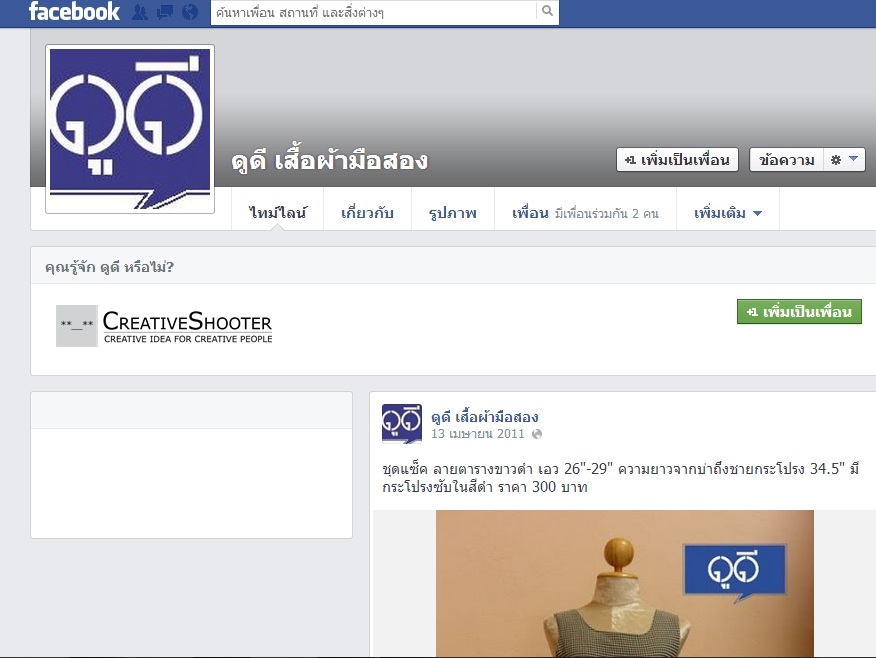876x658 pixels.
Task: Select the ไทม์ไลน์ tab
Action: click(x=278, y=213)
